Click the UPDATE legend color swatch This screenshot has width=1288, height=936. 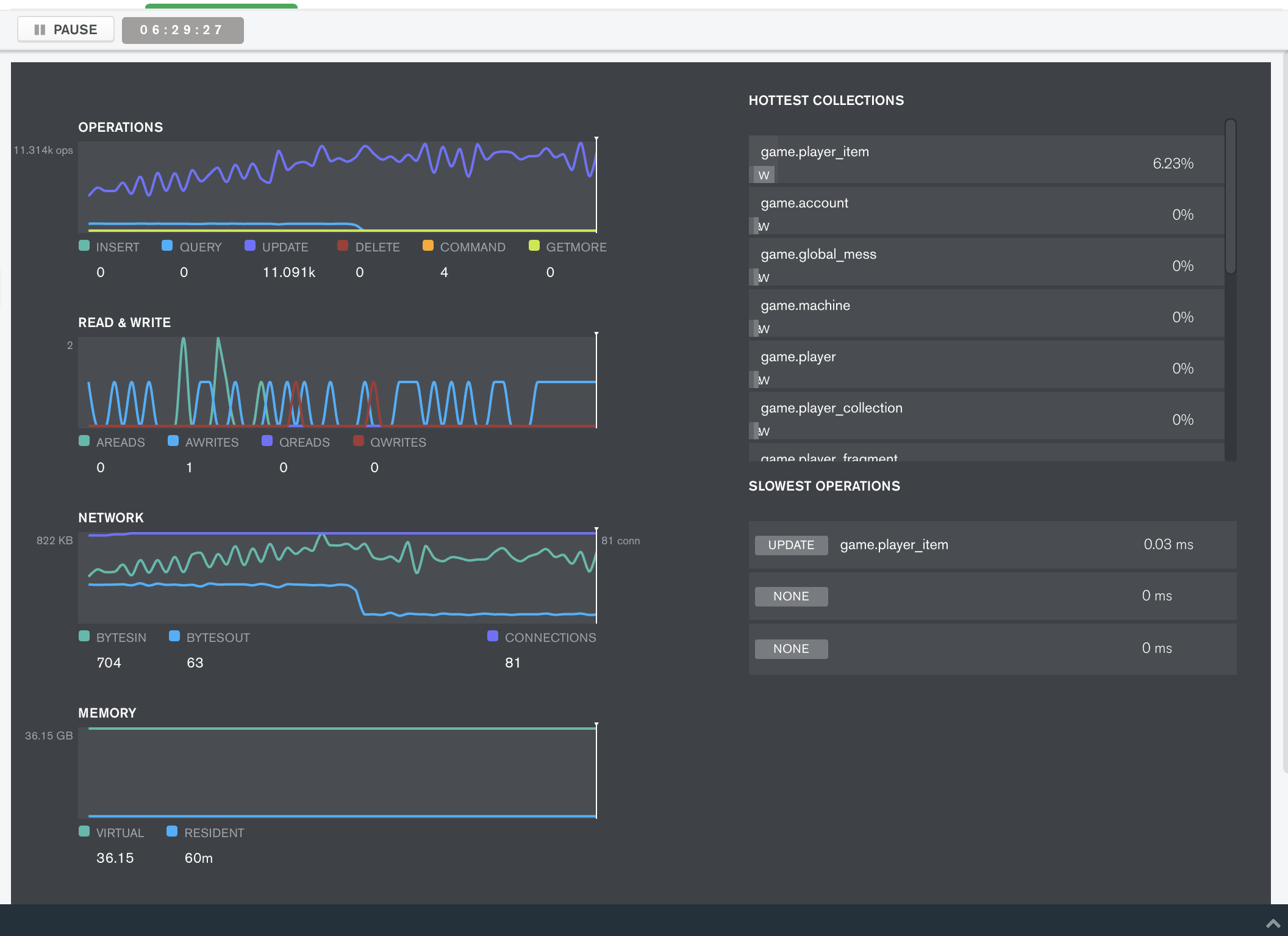coord(249,246)
